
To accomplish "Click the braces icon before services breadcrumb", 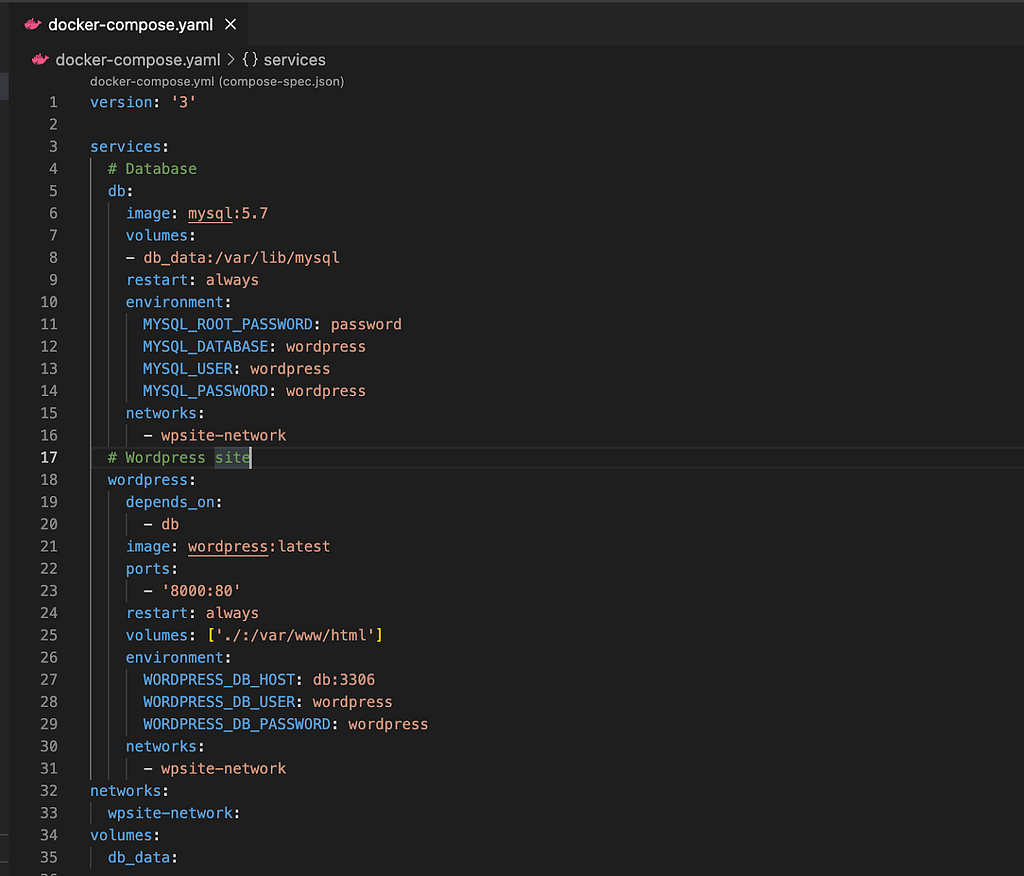I will 250,59.
